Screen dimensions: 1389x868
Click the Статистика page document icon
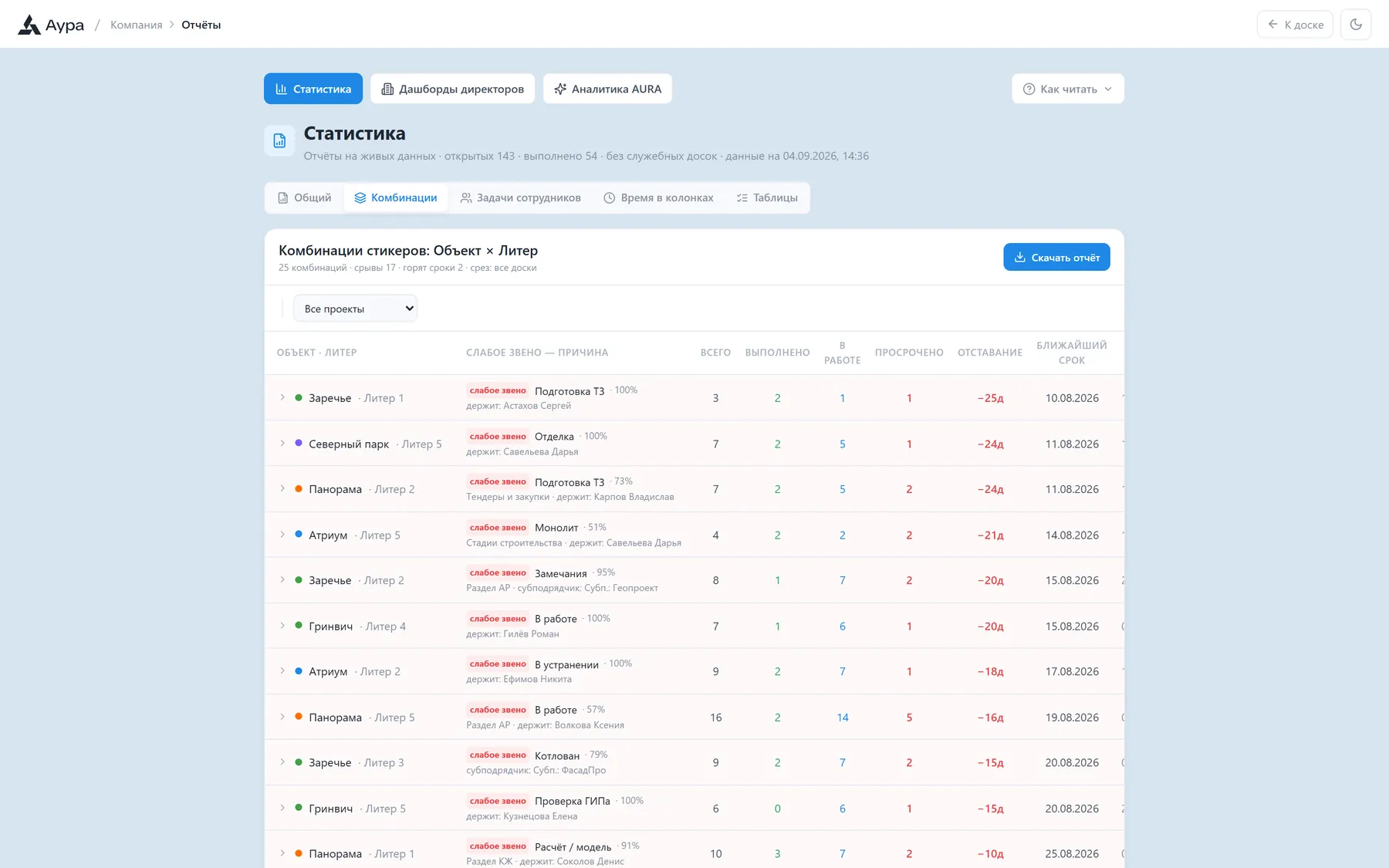(x=279, y=140)
